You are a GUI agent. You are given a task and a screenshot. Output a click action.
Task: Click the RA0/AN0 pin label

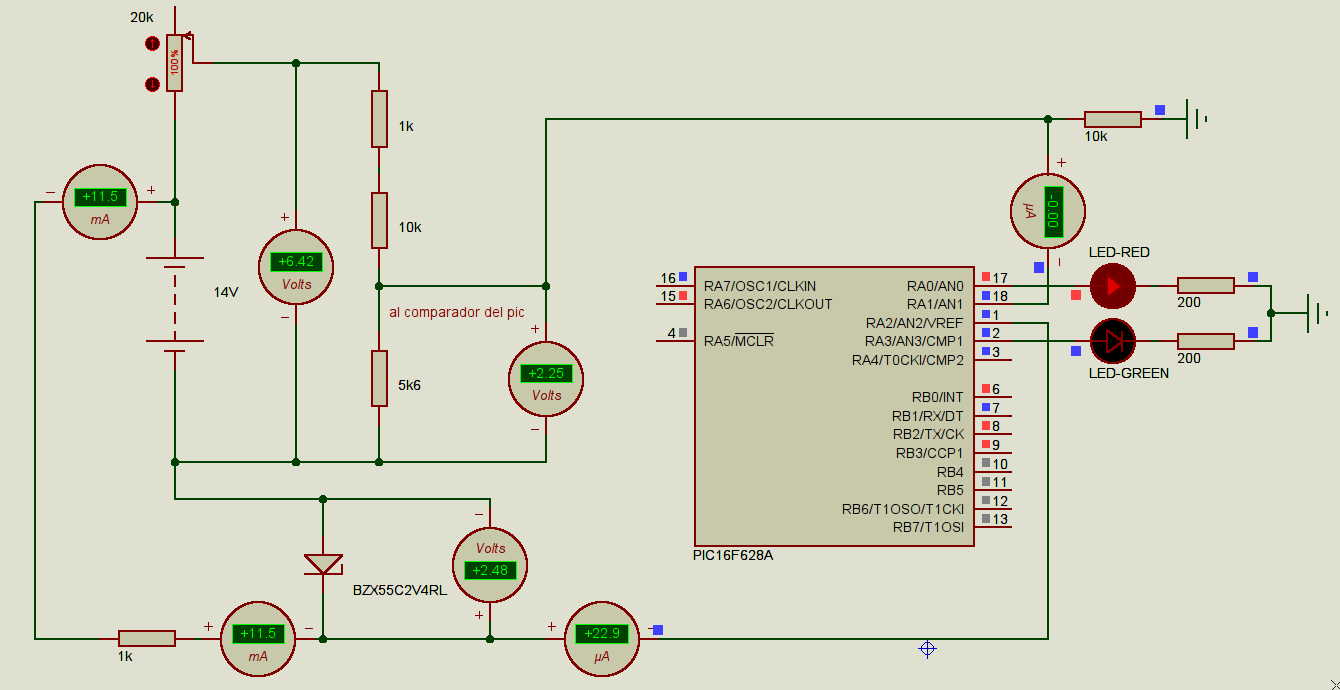935,286
